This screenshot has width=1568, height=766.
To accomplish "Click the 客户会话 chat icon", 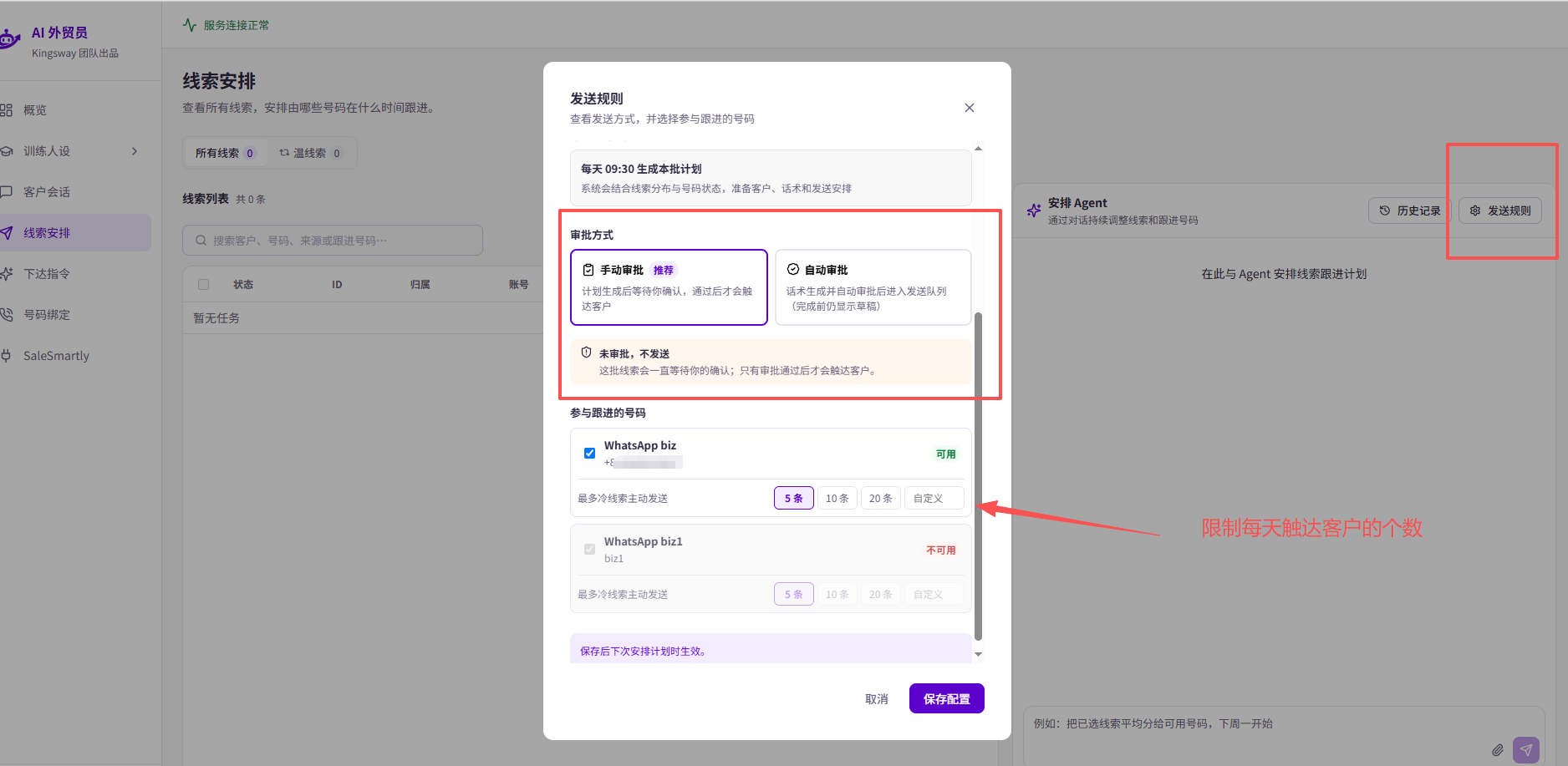I will point(6,192).
